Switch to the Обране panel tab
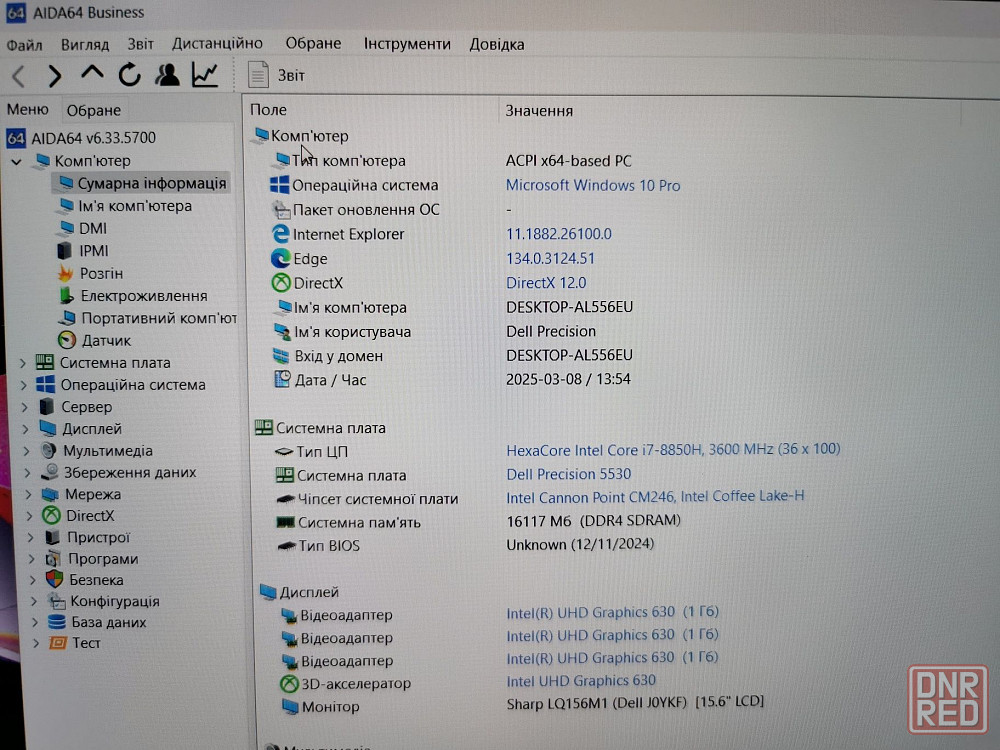 coord(94,110)
